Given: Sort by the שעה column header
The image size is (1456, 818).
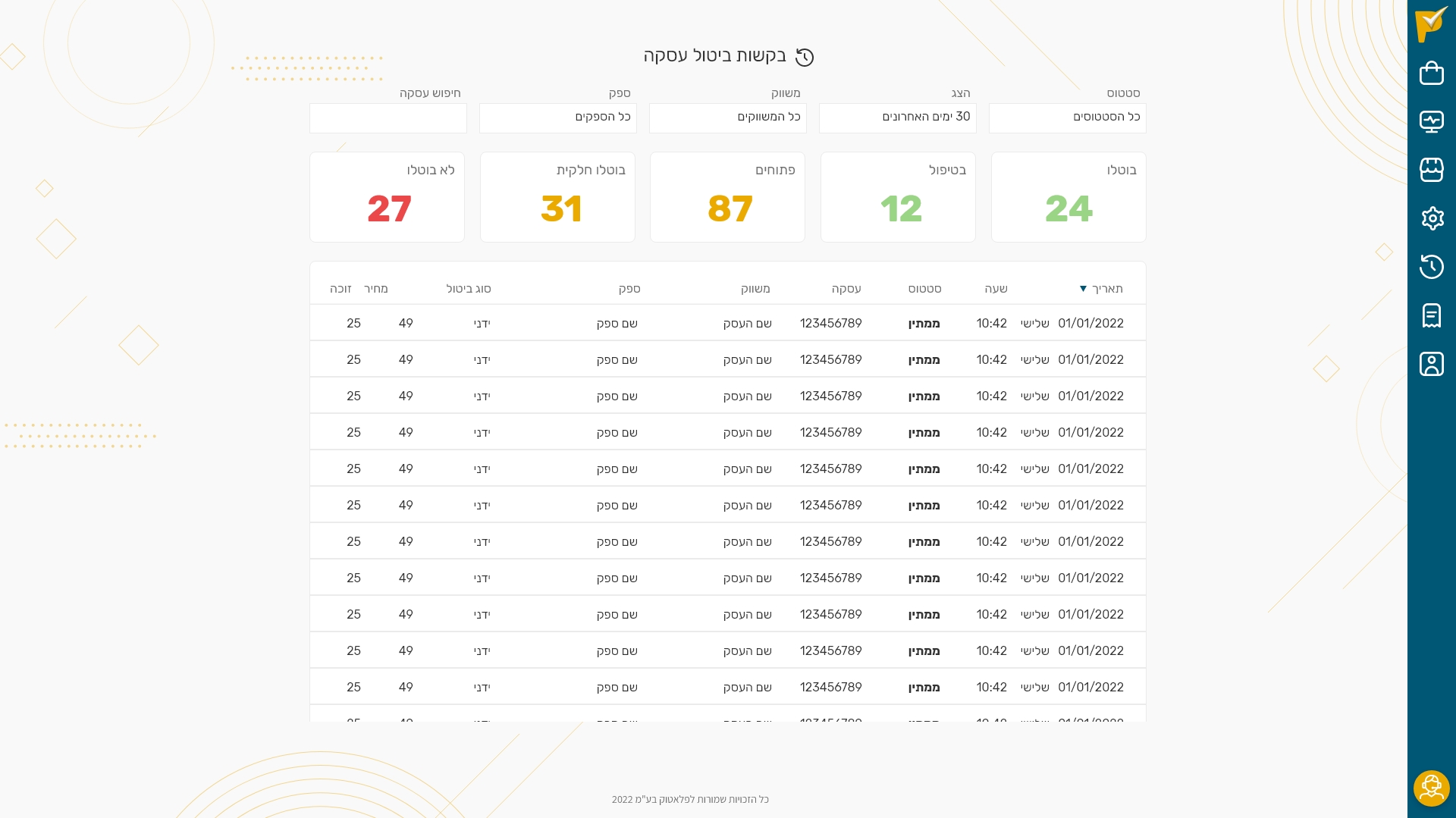Looking at the screenshot, I should tap(996, 289).
